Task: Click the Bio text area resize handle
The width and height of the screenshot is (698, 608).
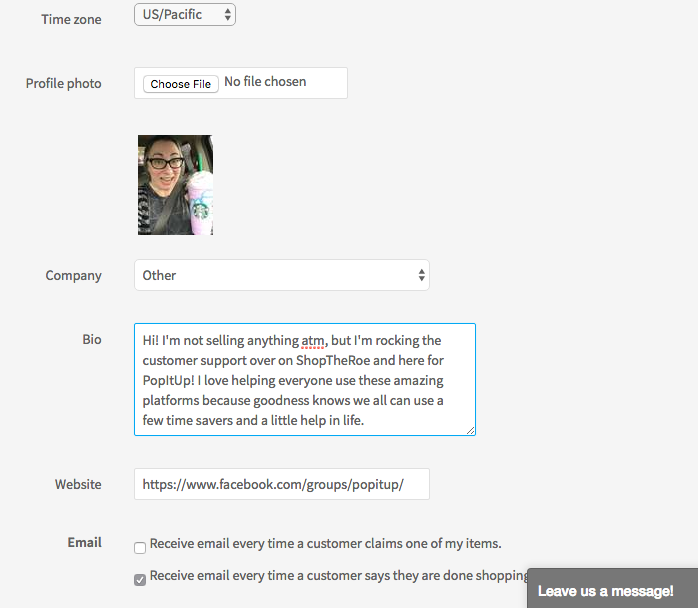Action: pos(471,430)
